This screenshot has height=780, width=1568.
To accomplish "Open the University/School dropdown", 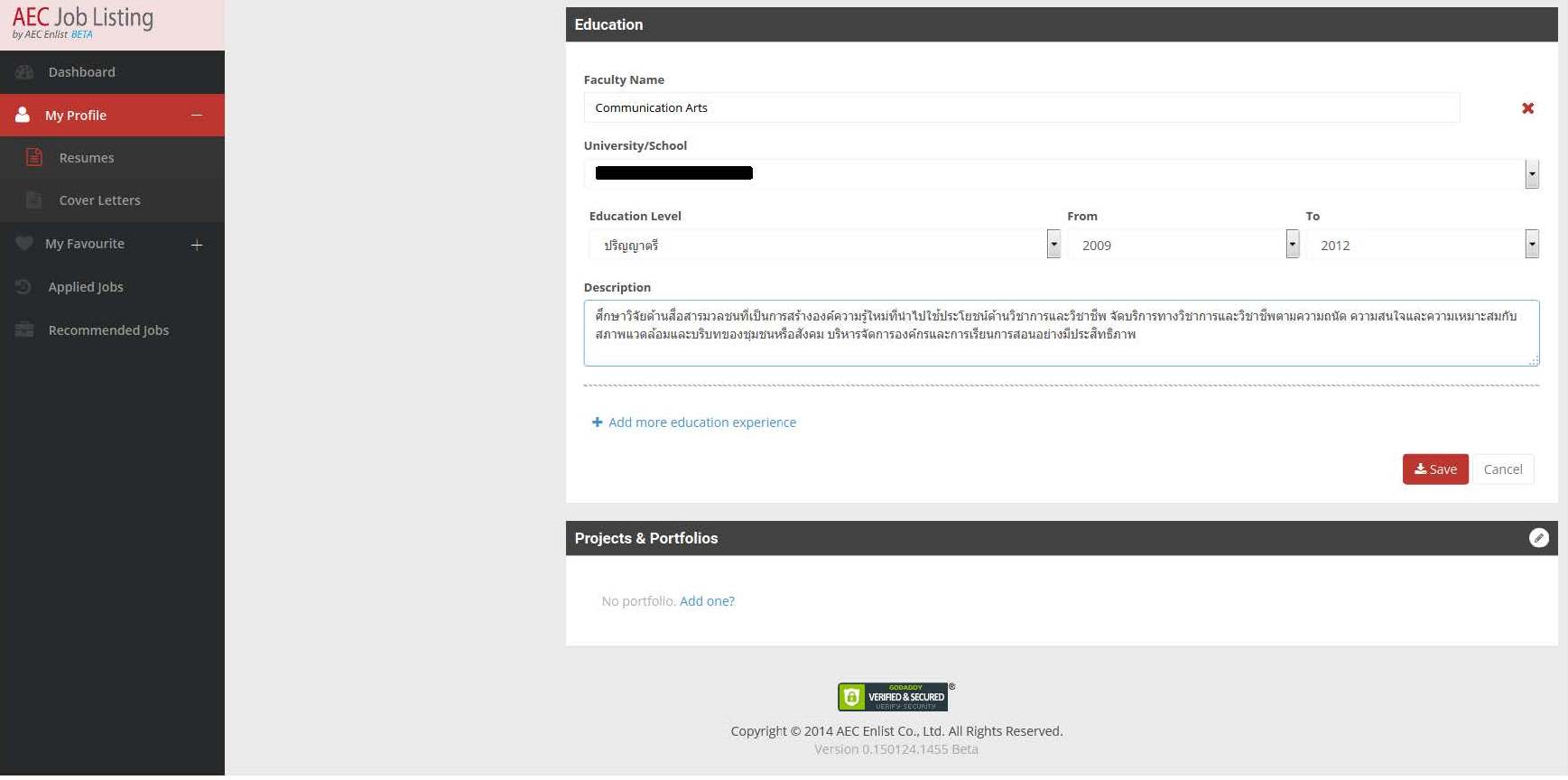I will 1531,173.
